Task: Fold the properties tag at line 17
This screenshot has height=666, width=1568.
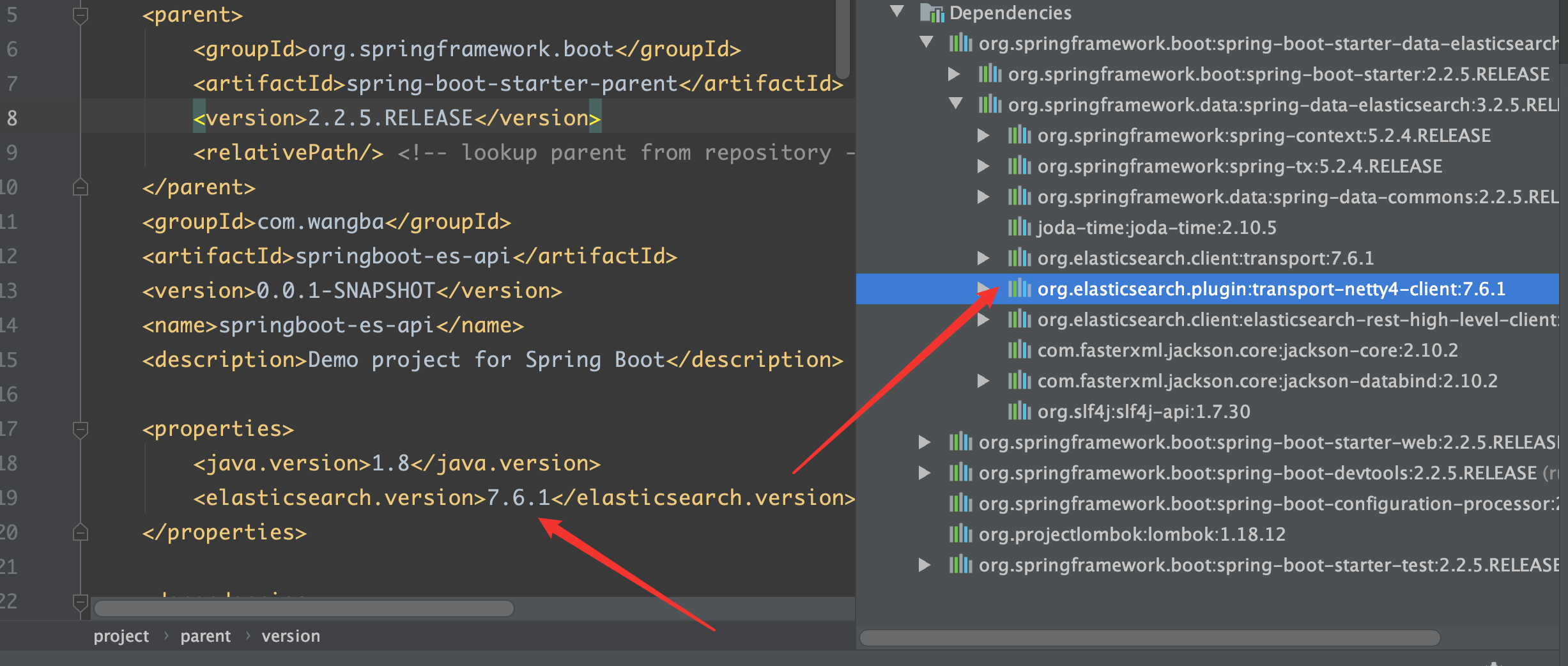Action: [x=80, y=429]
